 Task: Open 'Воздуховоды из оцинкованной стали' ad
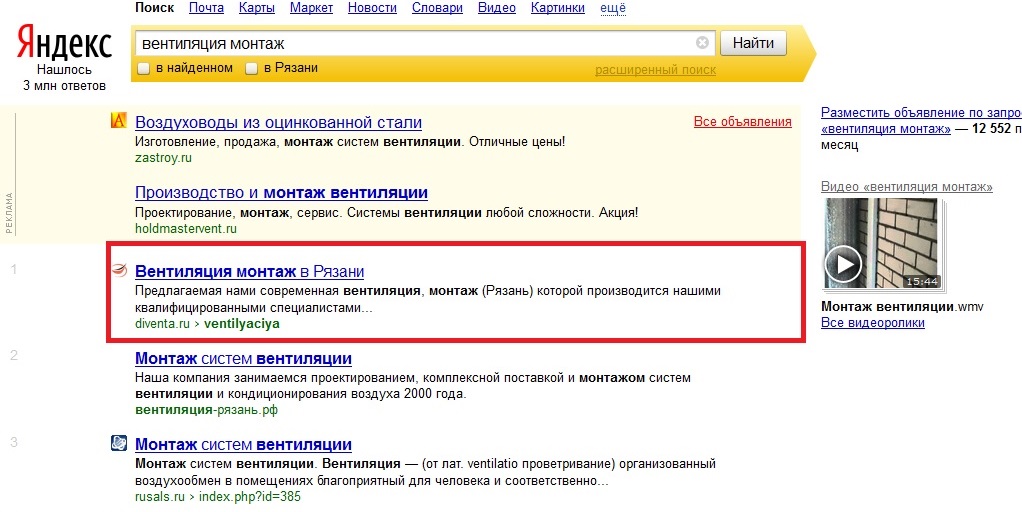click(x=278, y=122)
